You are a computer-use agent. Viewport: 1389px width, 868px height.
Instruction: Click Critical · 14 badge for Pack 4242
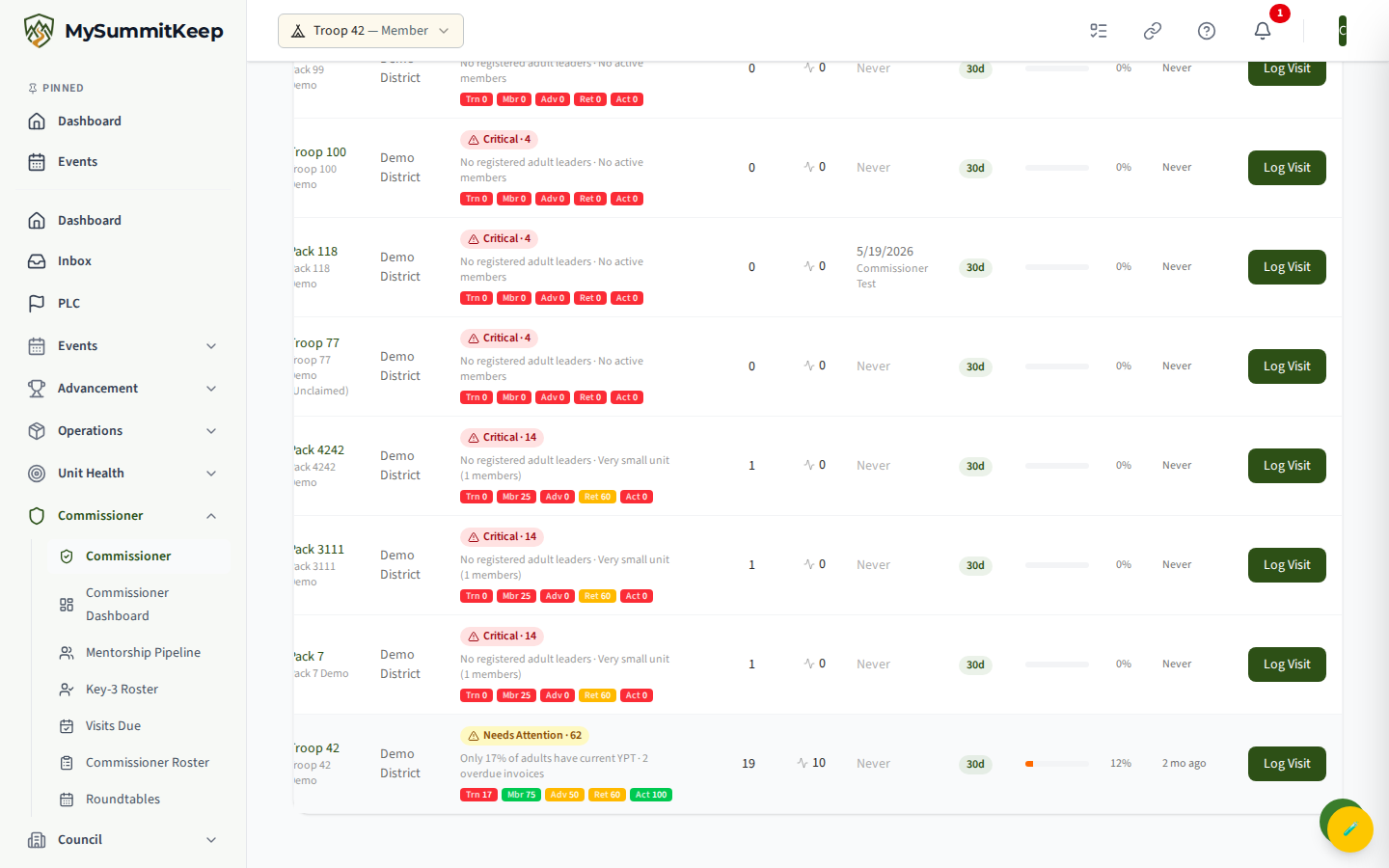pos(502,438)
